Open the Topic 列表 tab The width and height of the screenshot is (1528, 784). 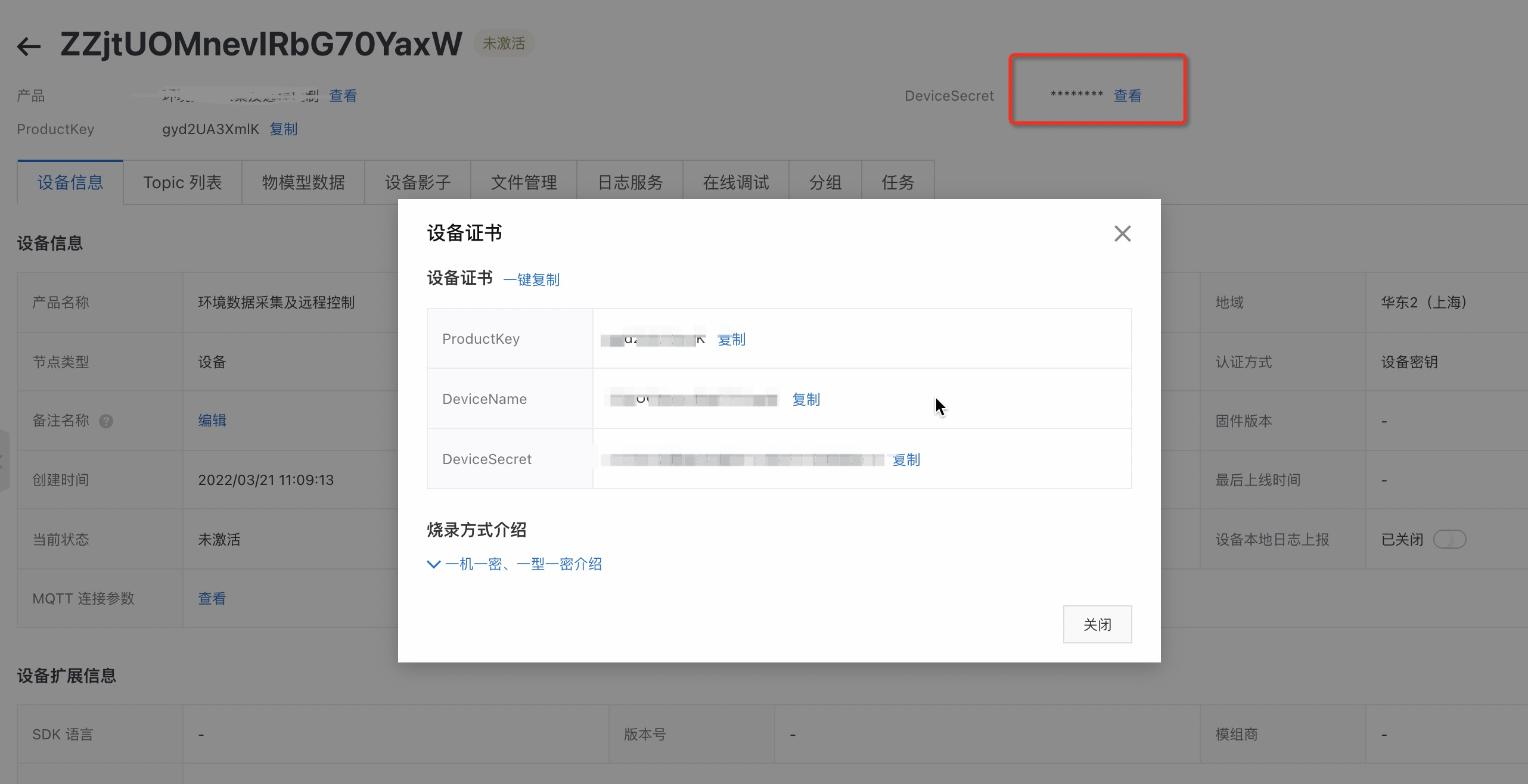click(182, 182)
